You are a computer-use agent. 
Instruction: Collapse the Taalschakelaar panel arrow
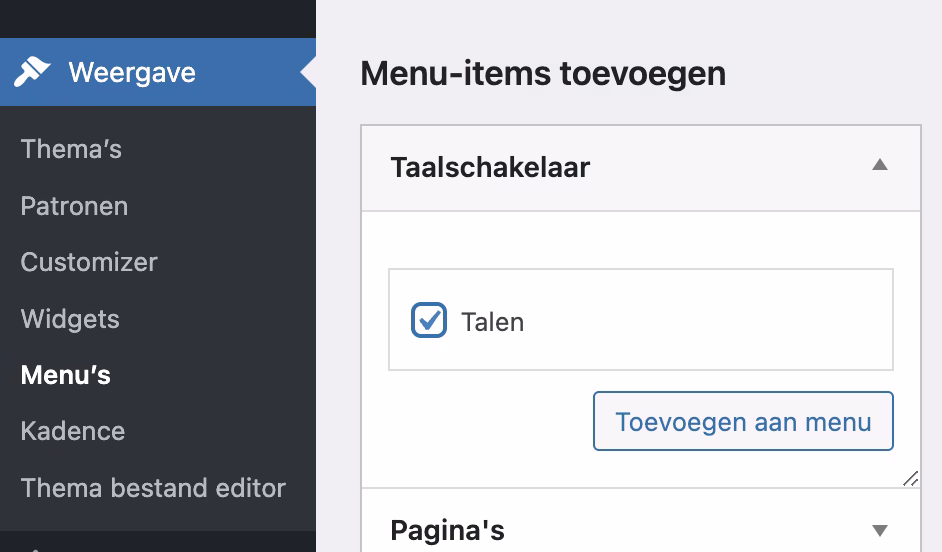coord(880,166)
